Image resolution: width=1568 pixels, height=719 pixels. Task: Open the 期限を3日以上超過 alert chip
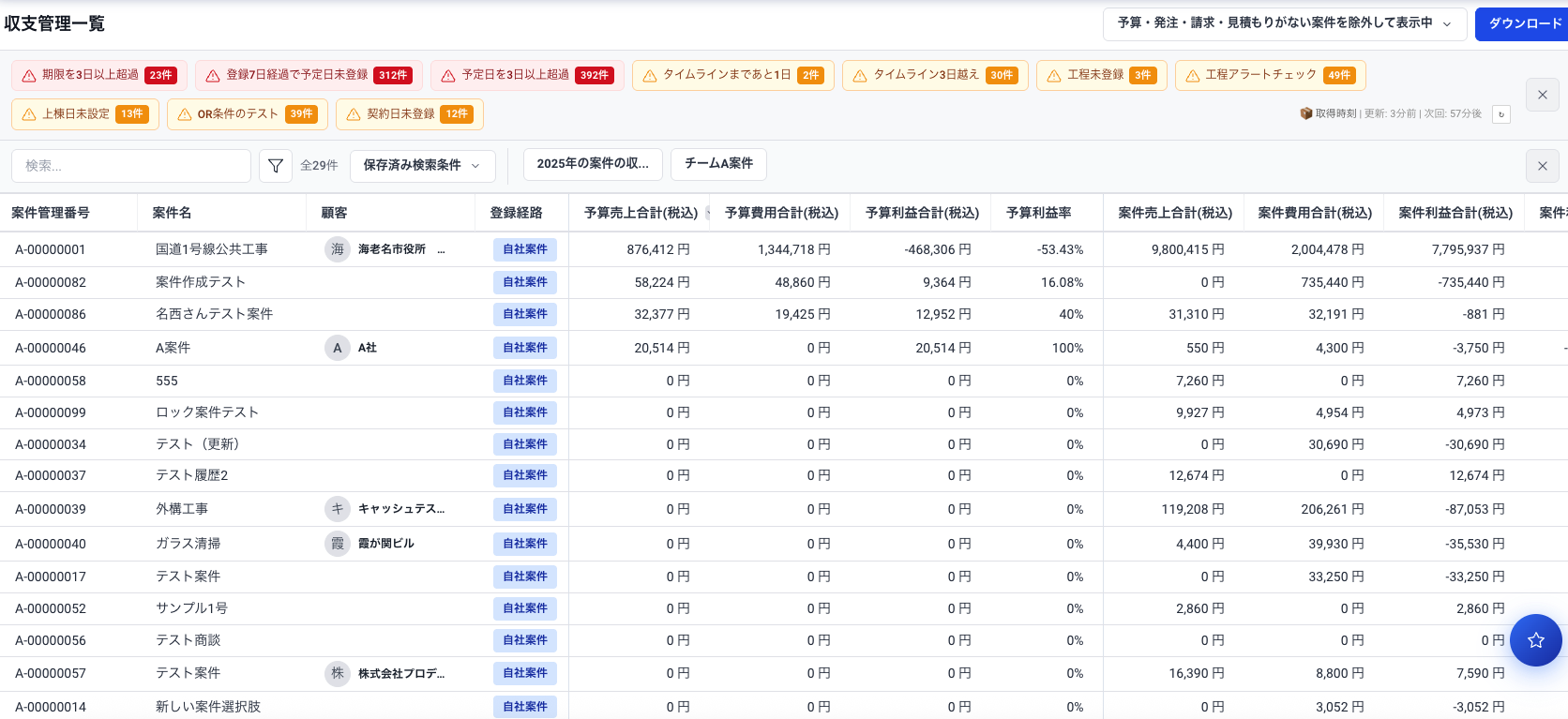pyautogui.click(x=98, y=75)
